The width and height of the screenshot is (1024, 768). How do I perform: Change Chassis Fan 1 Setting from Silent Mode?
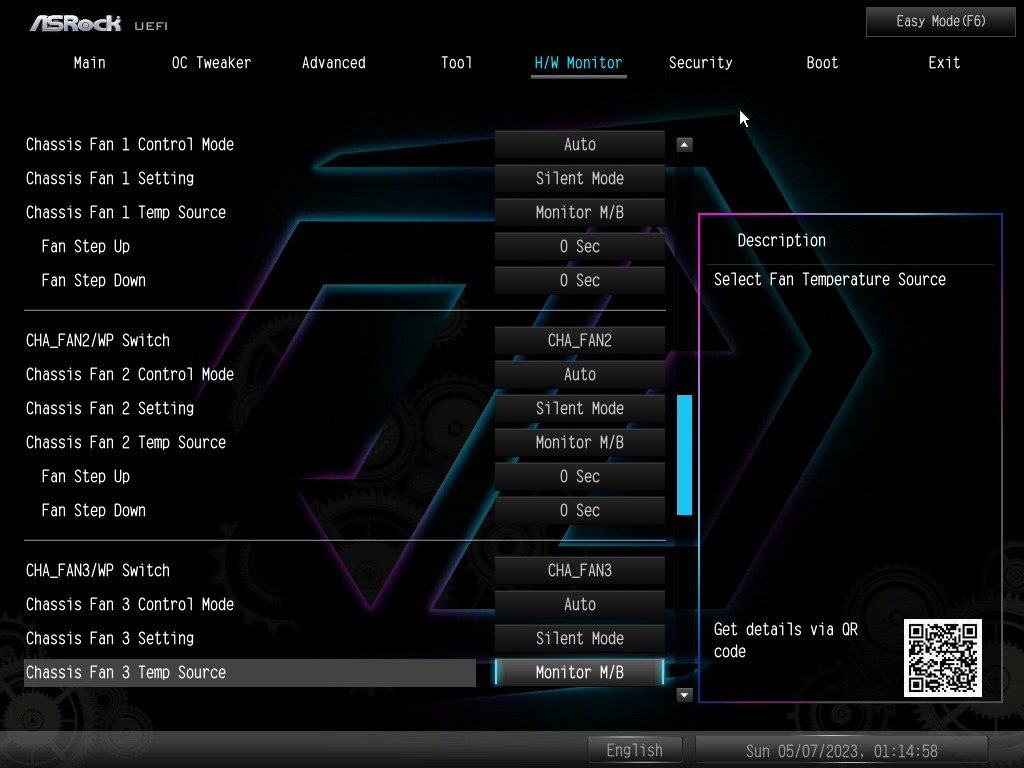579,179
